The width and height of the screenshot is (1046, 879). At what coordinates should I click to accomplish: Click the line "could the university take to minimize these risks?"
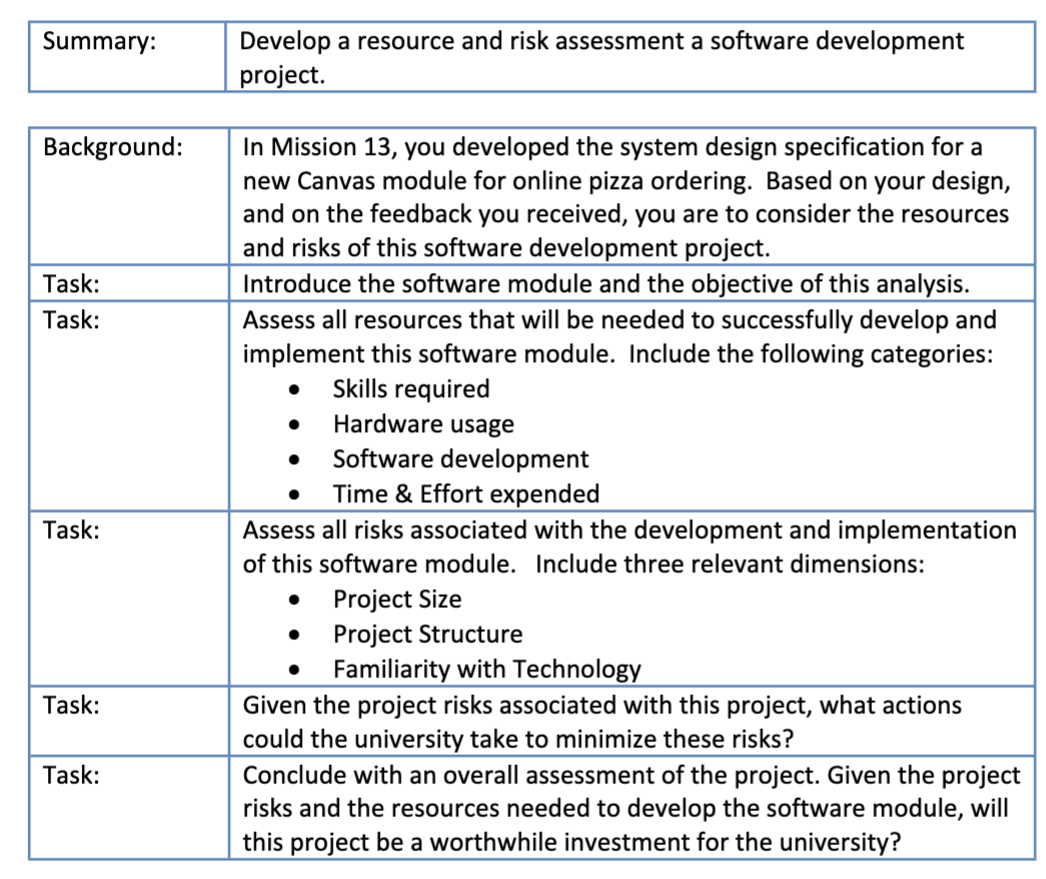[518, 740]
